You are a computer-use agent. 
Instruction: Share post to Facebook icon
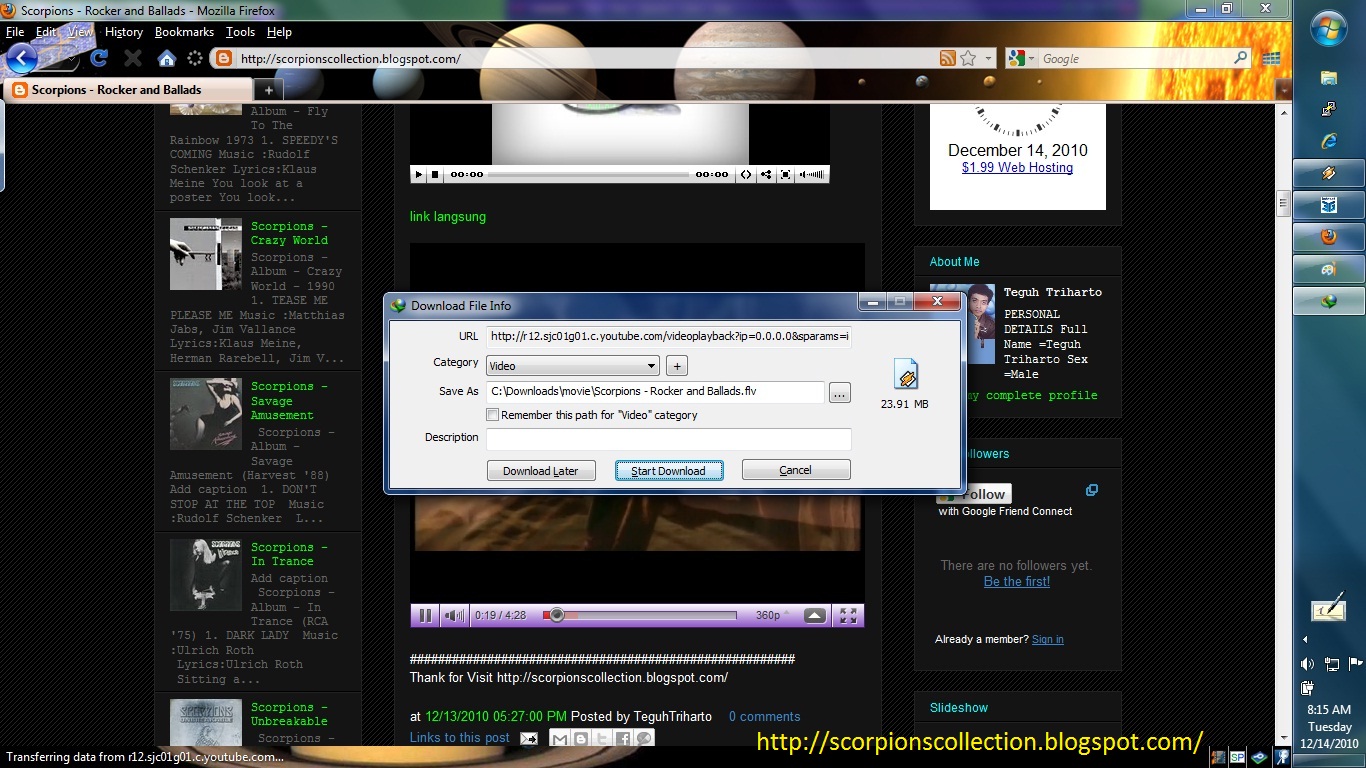pos(623,738)
